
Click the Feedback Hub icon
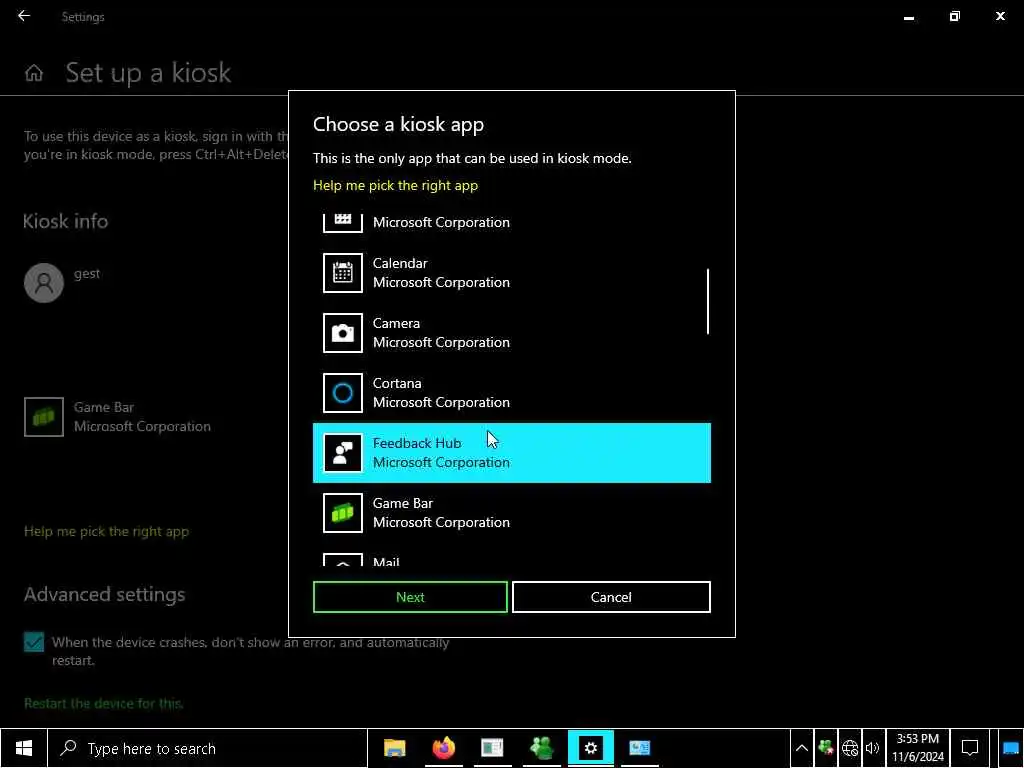[343, 453]
